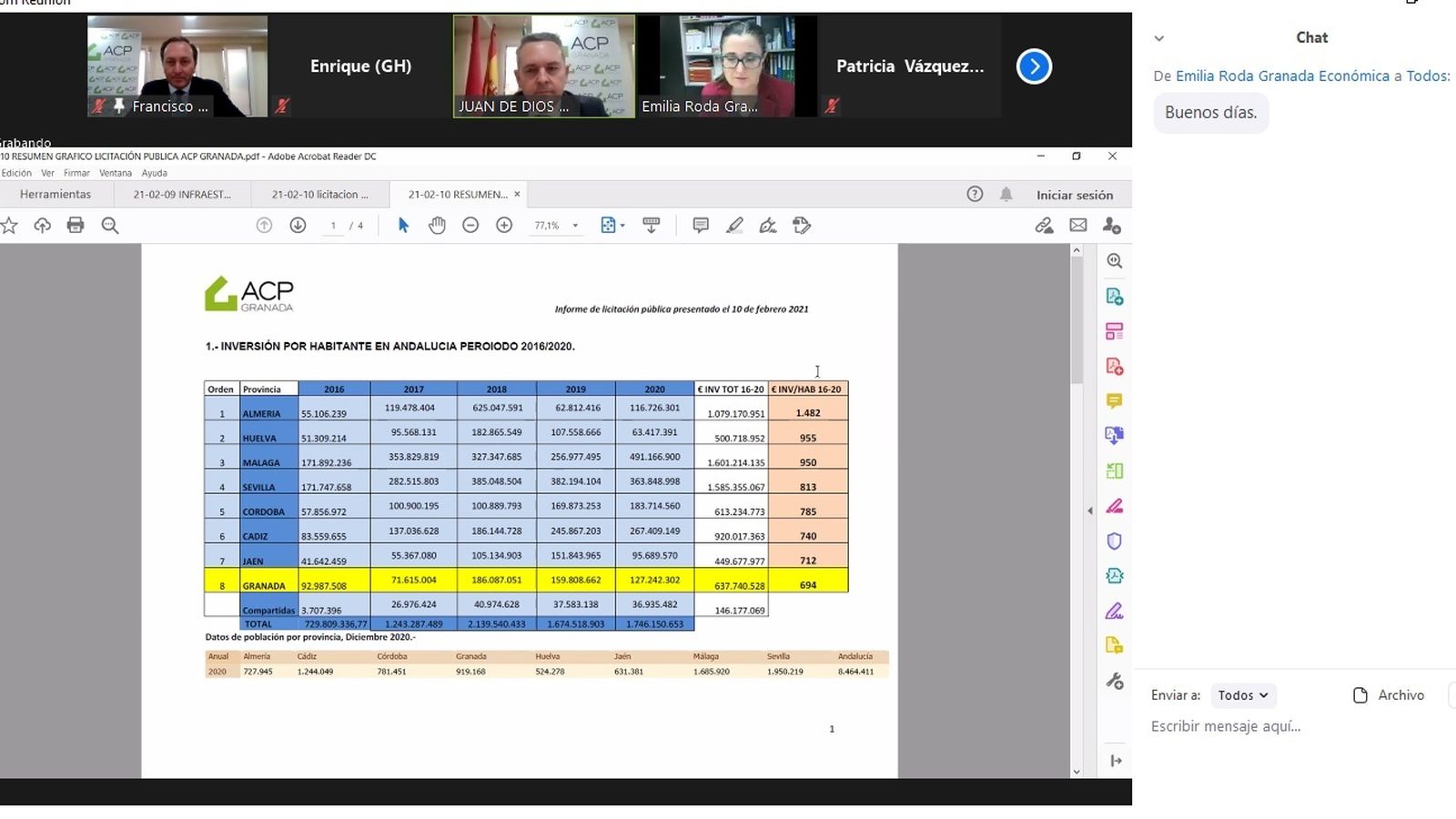
Task: Send file by email envelope icon
Action: pos(1078,226)
